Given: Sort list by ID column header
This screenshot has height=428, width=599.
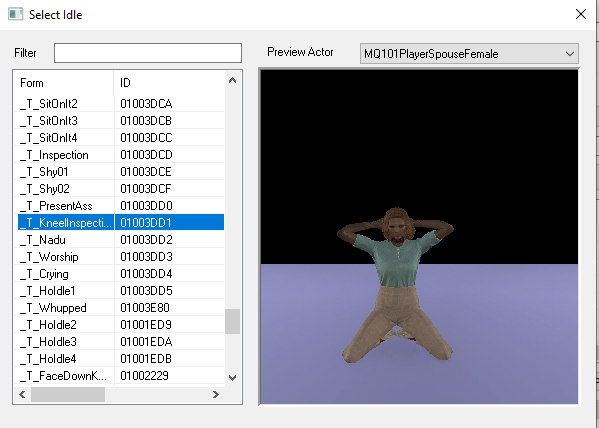Looking at the screenshot, I should (169, 83).
